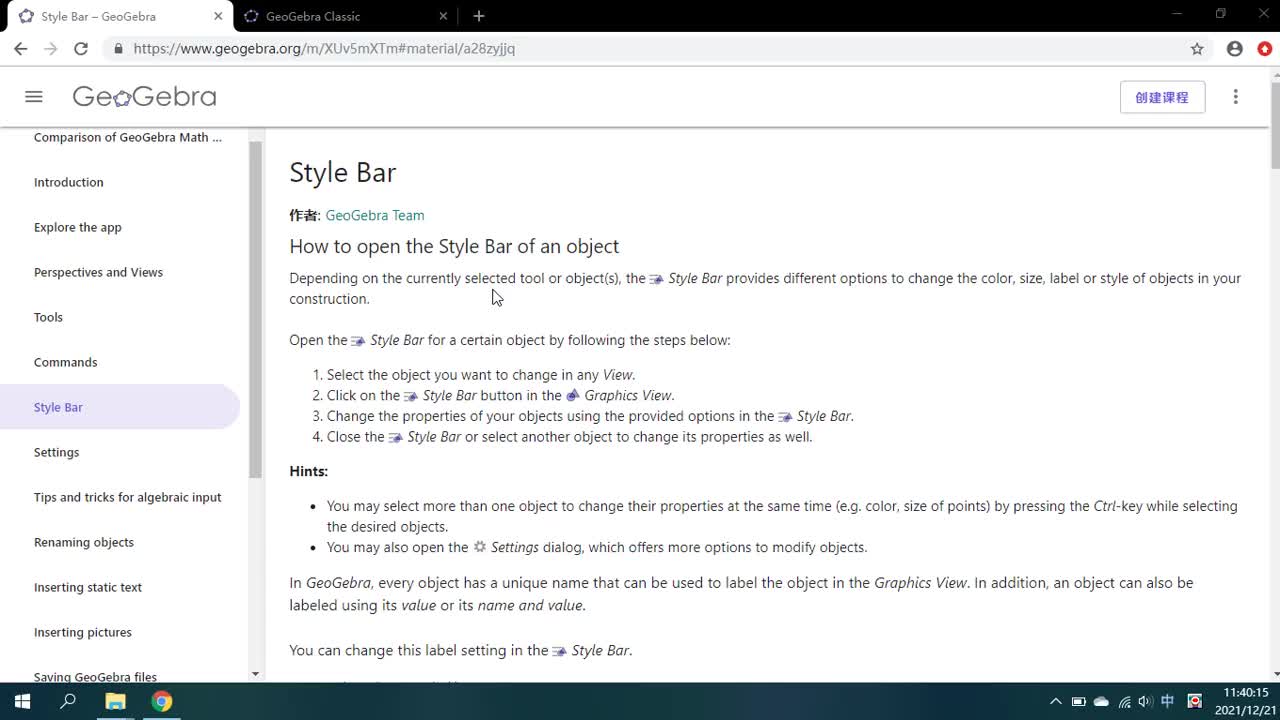Click the red tray application icon
1280x720 pixels.
click(1194, 702)
